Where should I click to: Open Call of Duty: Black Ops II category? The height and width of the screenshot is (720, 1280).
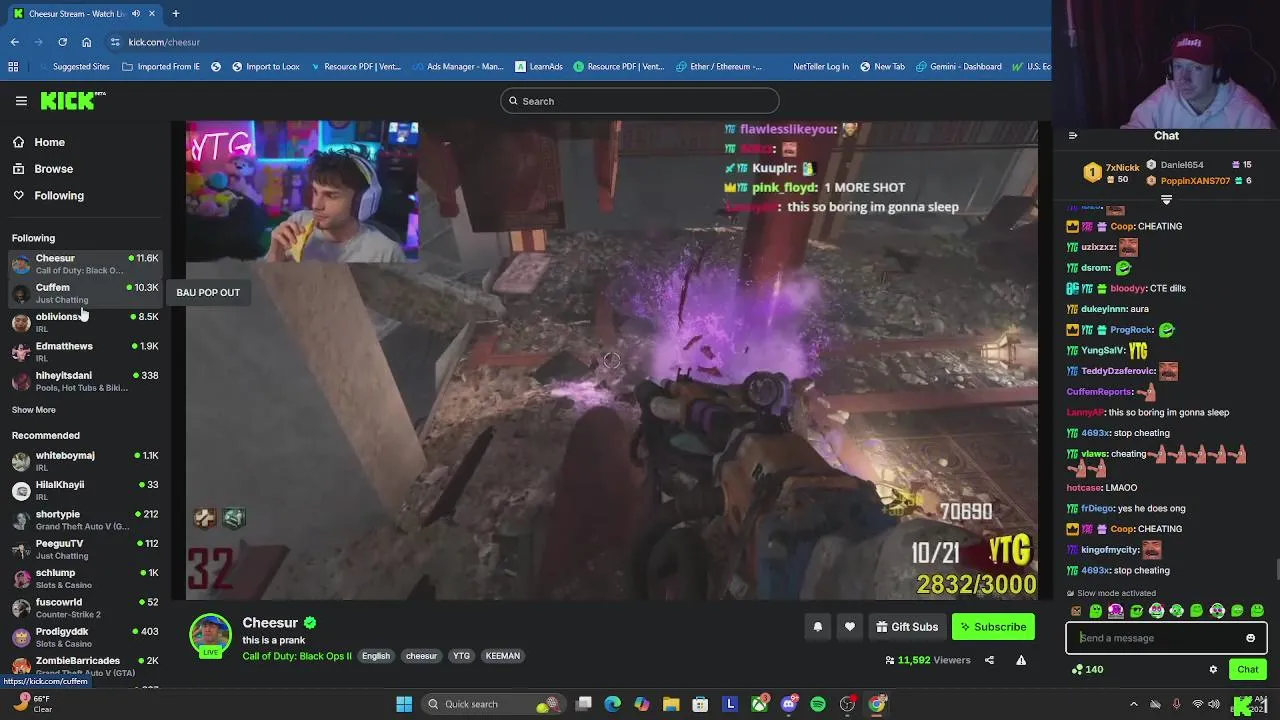point(297,656)
